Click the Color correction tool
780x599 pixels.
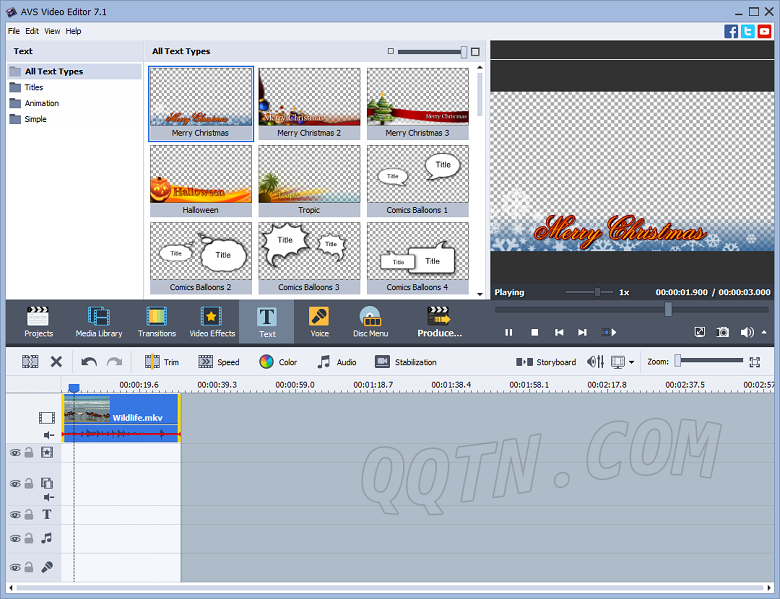[x=278, y=362]
